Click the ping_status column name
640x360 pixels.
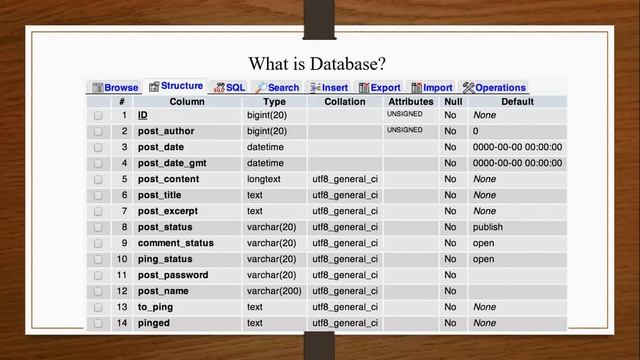[165, 259]
